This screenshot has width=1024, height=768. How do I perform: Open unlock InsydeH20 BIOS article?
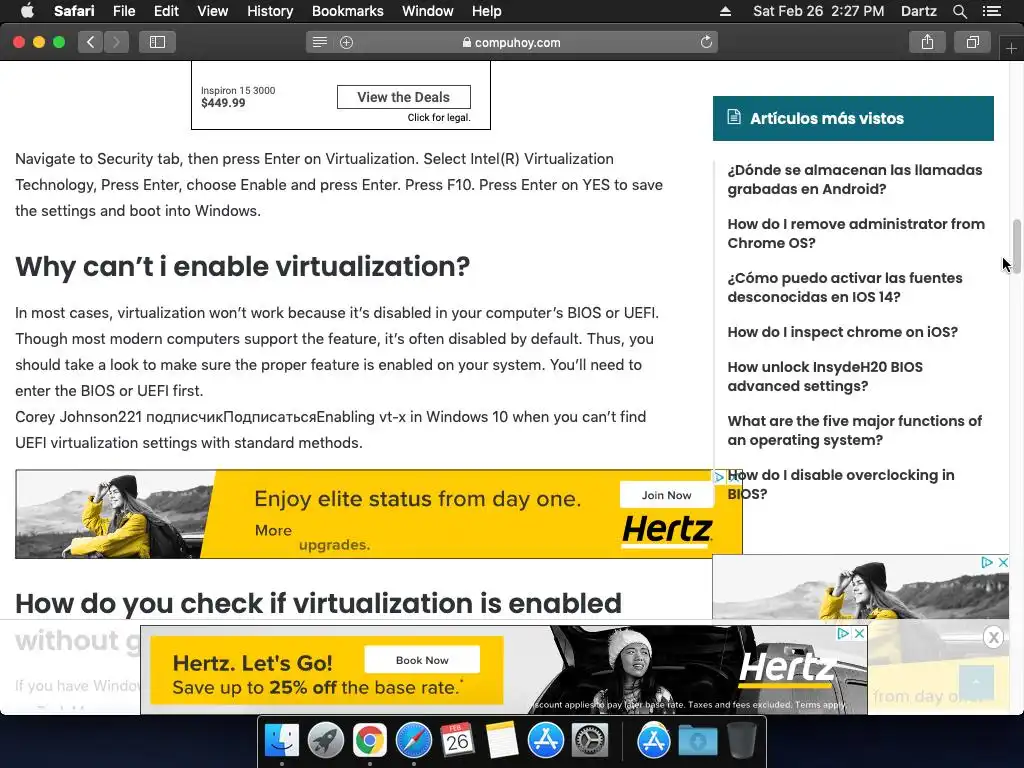click(x=825, y=376)
